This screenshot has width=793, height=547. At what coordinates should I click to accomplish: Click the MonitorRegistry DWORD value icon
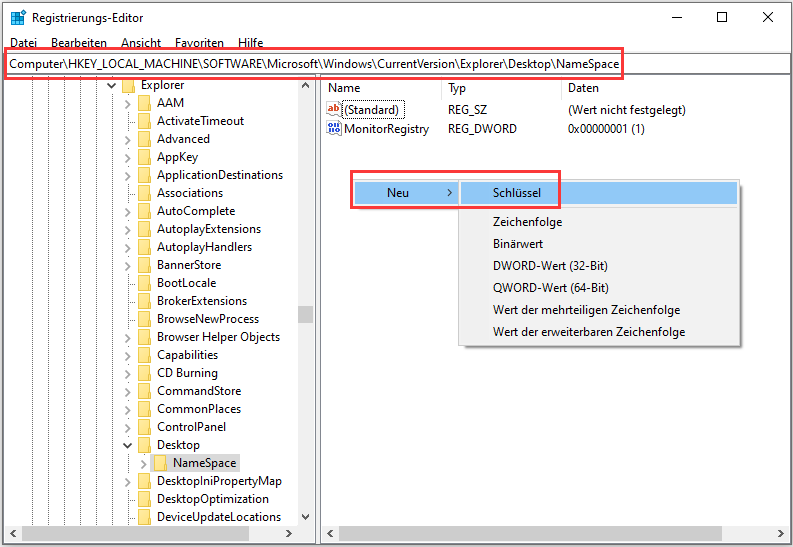coord(334,129)
